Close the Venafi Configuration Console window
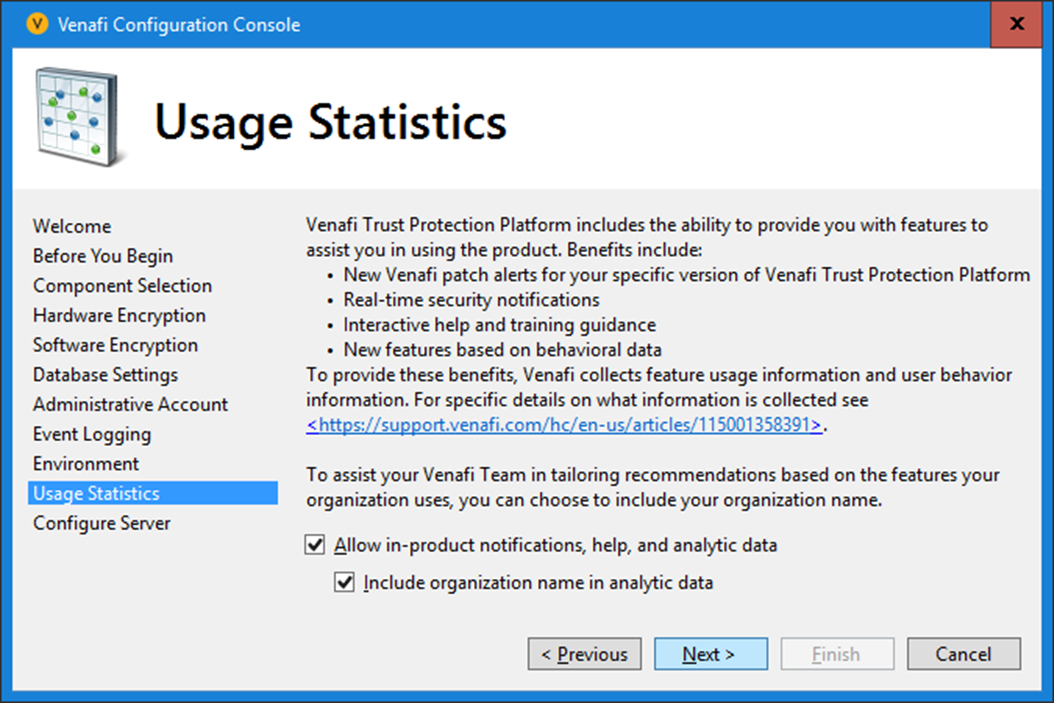This screenshot has width=1054, height=703. click(x=1017, y=25)
